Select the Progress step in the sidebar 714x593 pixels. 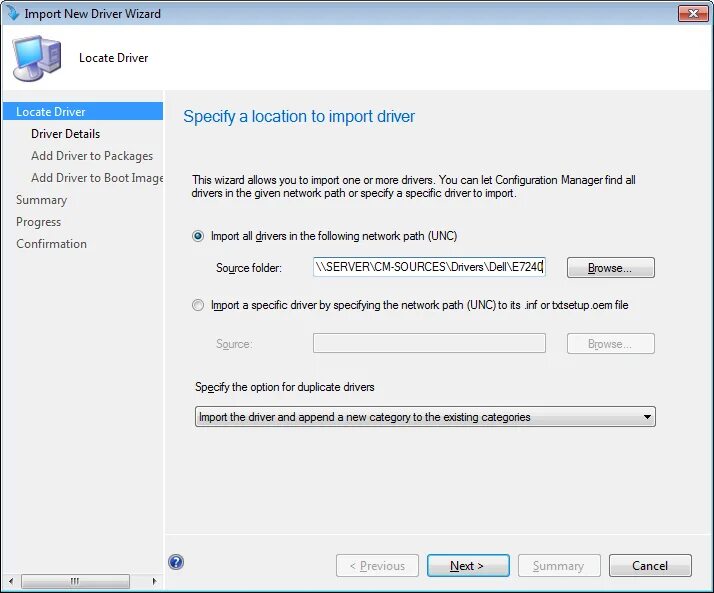pyautogui.click(x=38, y=222)
